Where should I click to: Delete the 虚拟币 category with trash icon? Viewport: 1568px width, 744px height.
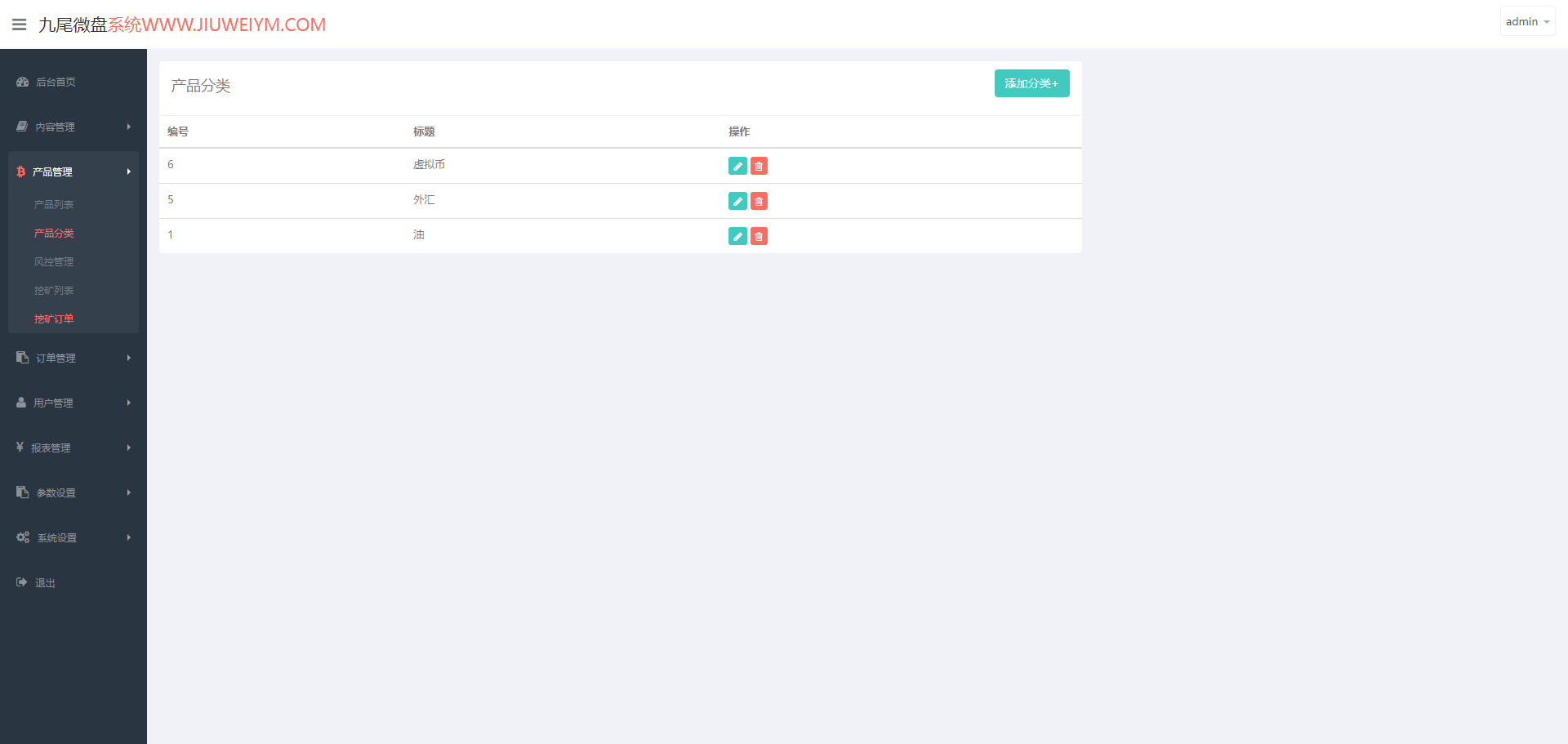pos(759,166)
